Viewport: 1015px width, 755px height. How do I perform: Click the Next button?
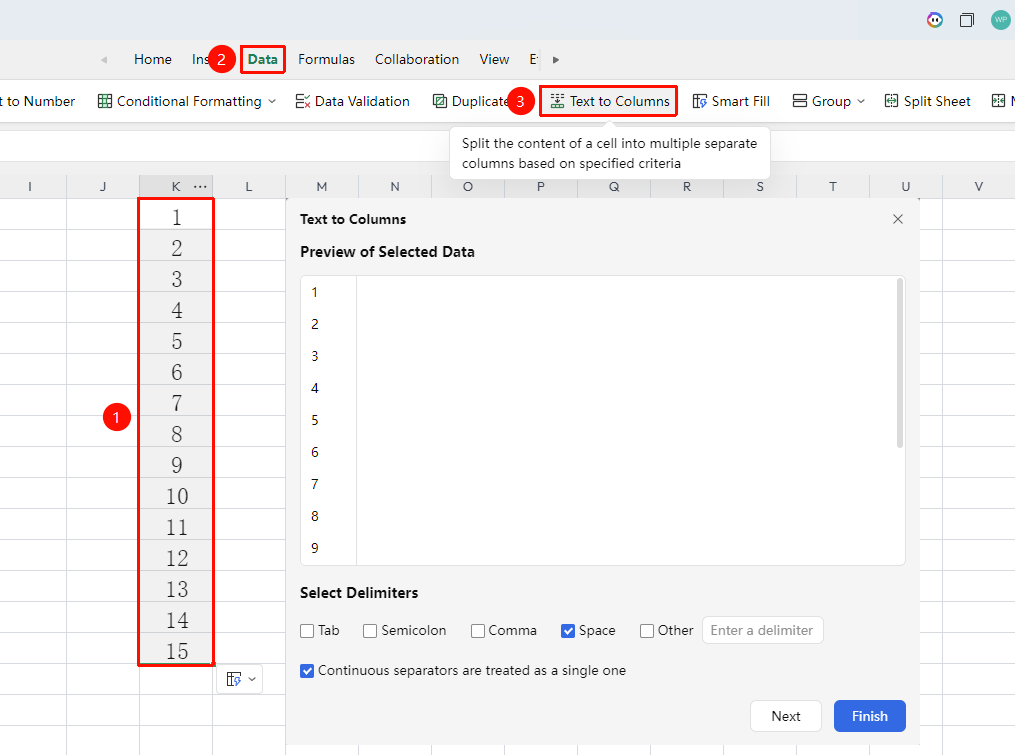(x=786, y=716)
